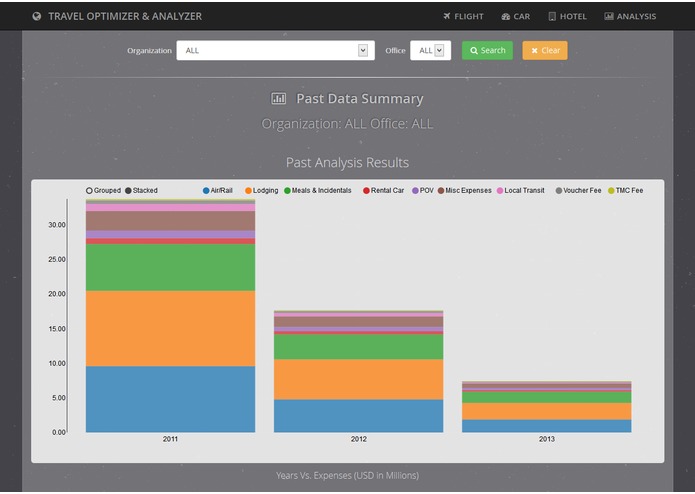Click the 2013 x-axis label
695x494 pixels.
point(547,439)
